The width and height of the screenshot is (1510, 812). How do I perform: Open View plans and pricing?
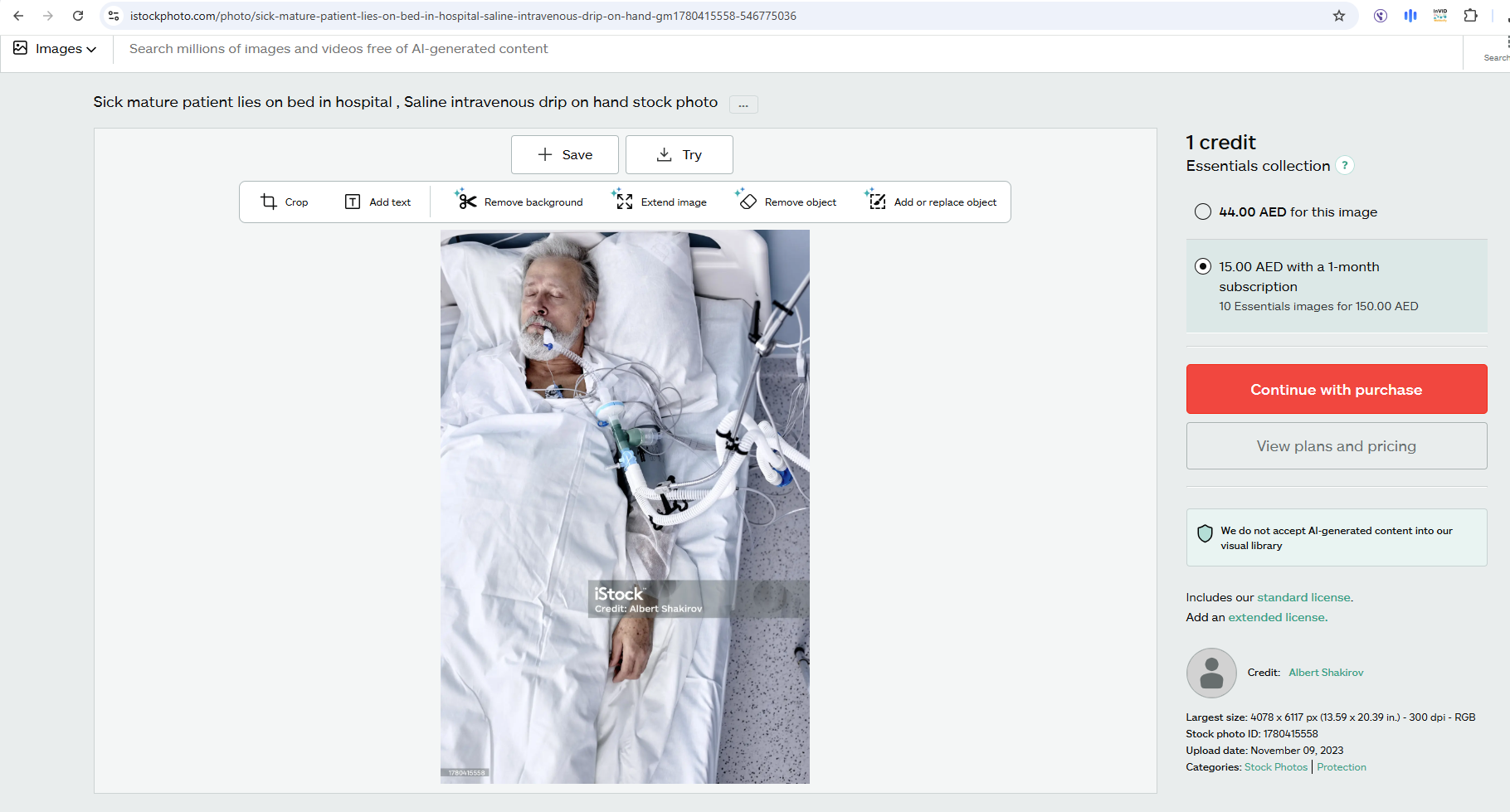tap(1336, 446)
